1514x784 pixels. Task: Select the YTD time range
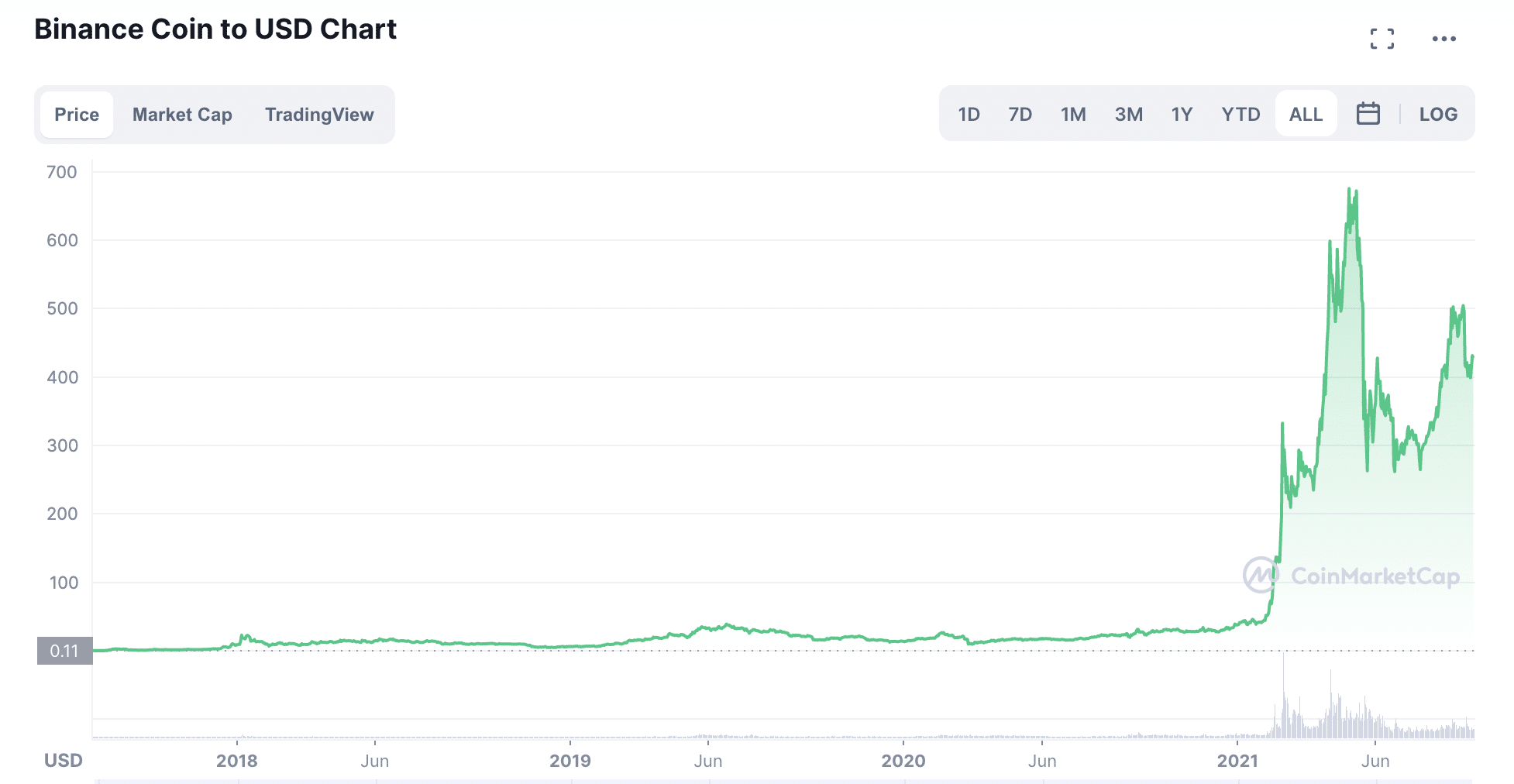(x=1240, y=115)
